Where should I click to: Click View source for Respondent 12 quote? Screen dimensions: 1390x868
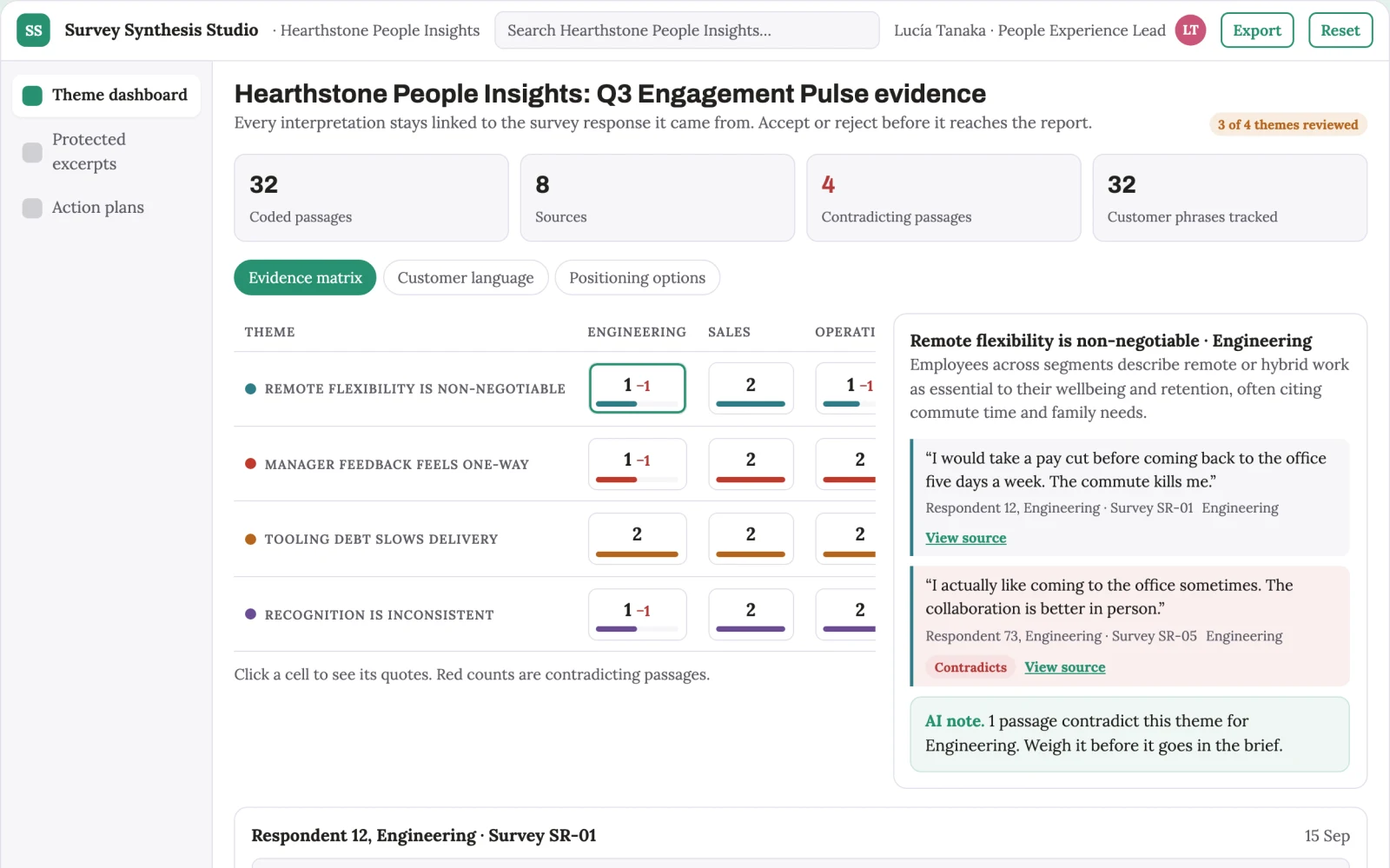click(x=965, y=538)
